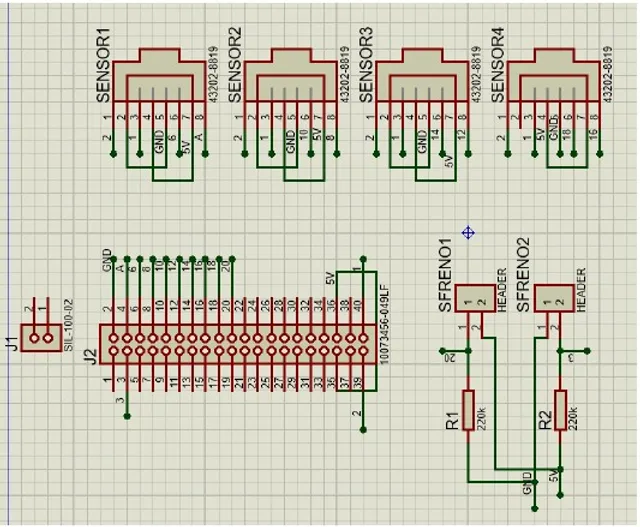Click the SFRENO1 header component
The height and width of the screenshot is (527, 640).
tap(472, 298)
